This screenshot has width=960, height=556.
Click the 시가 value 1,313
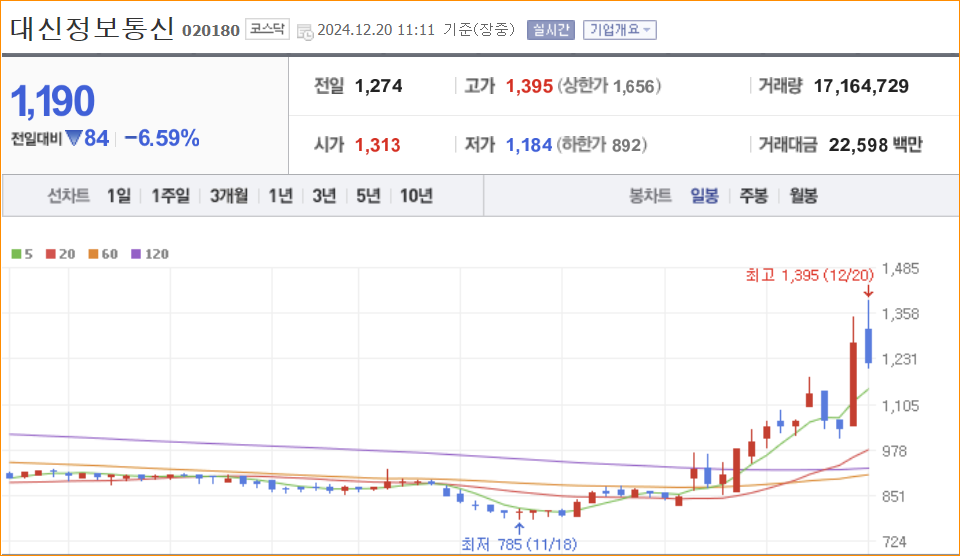(378, 145)
